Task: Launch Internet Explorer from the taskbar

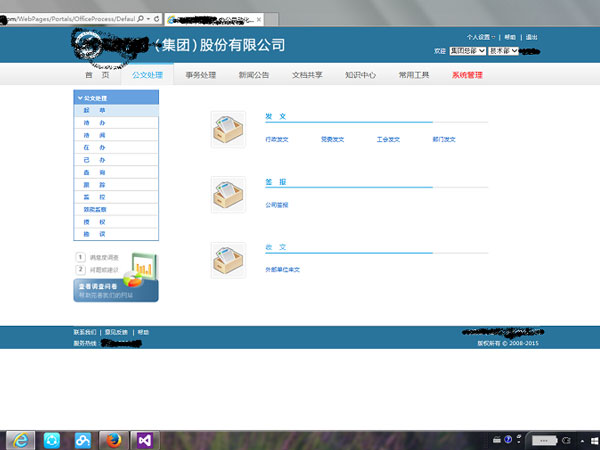Action: 20,439
